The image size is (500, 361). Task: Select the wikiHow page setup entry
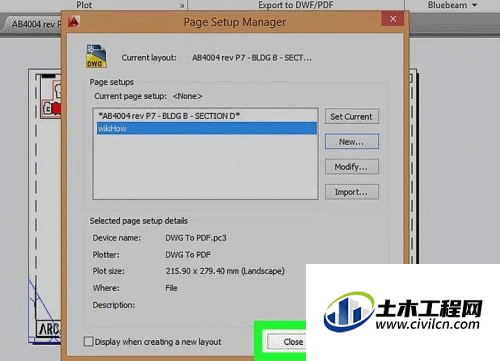tap(207, 128)
